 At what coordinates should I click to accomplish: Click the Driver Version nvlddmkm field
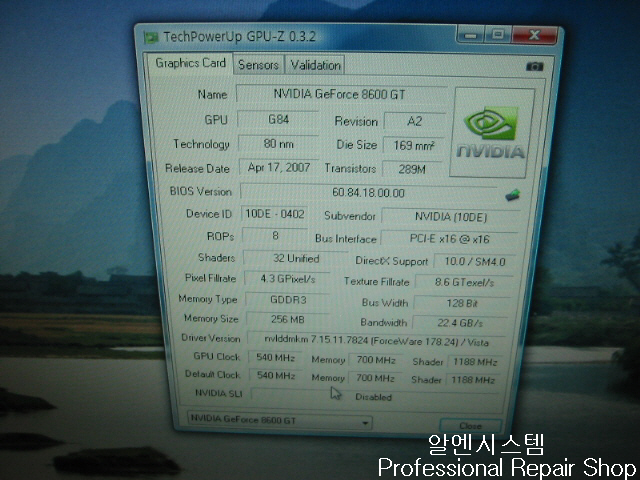[x=376, y=340]
